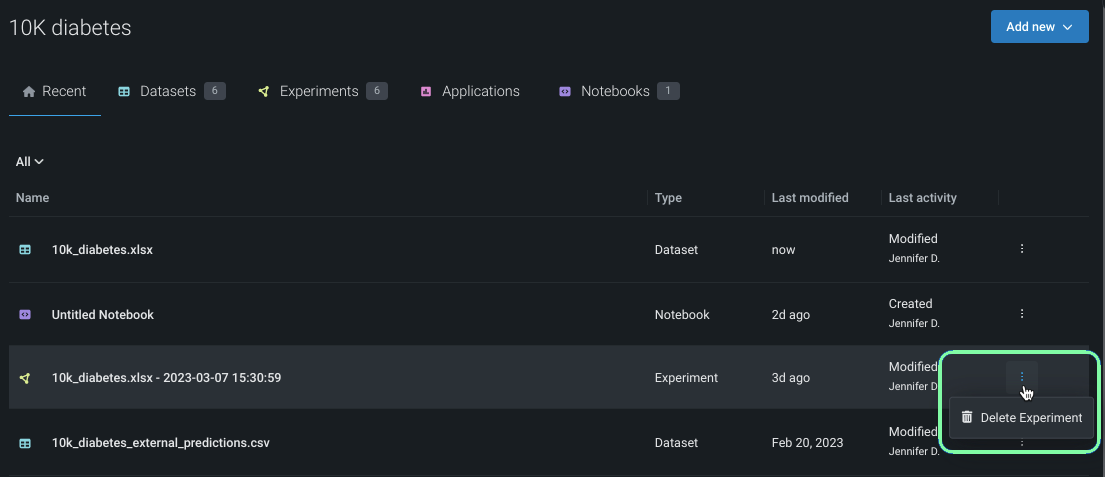Viewport: 1105px width, 477px height.
Task: Open the more options menu for Untitled Notebook
Action: [x=1022, y=314]
